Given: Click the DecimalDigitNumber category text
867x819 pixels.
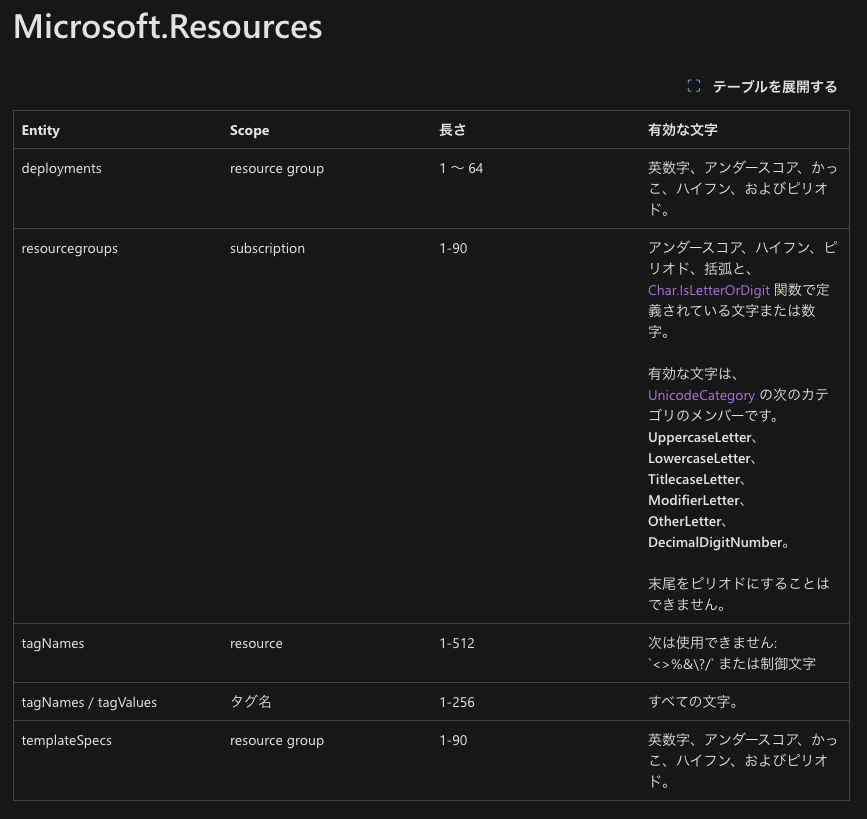Looking at the screenshot, I should (715, 542).
